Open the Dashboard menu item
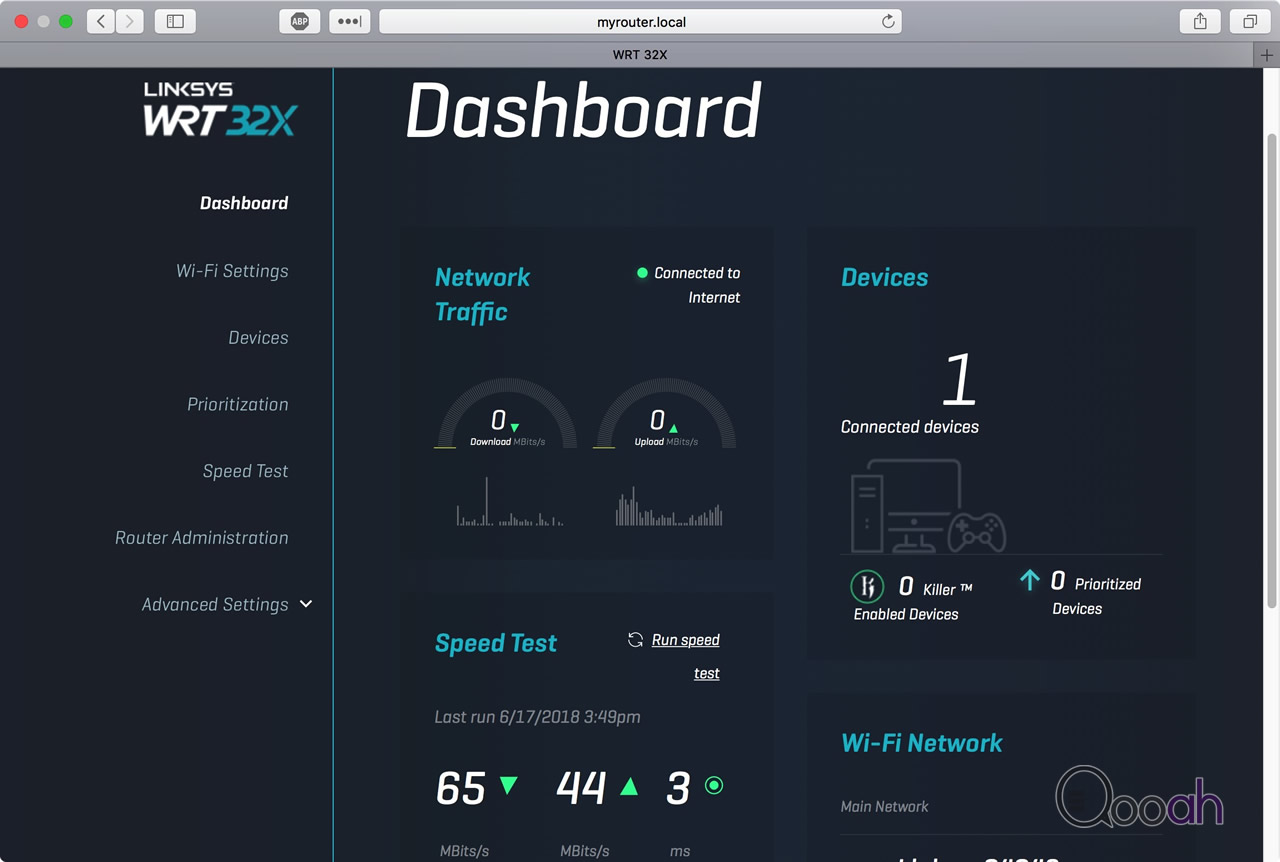This screenshot has width=1280, height=862. tap(244, 203)
